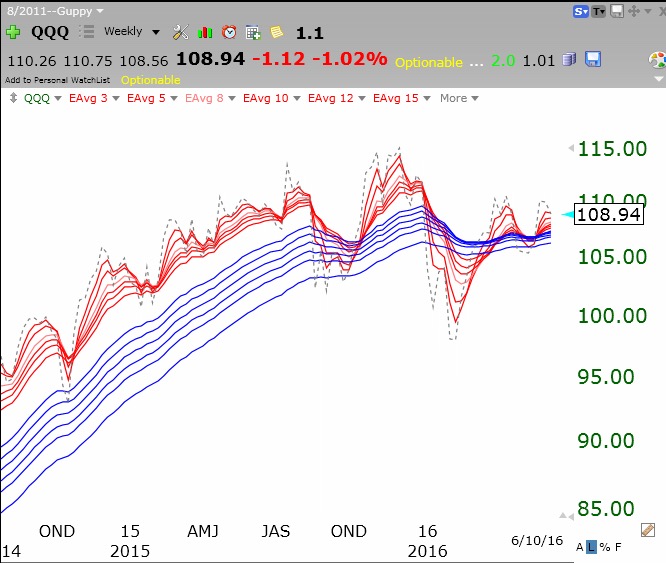Click the green 2.0 value
Viewport: 666px width, 563px height.
[x=503, y=61]
